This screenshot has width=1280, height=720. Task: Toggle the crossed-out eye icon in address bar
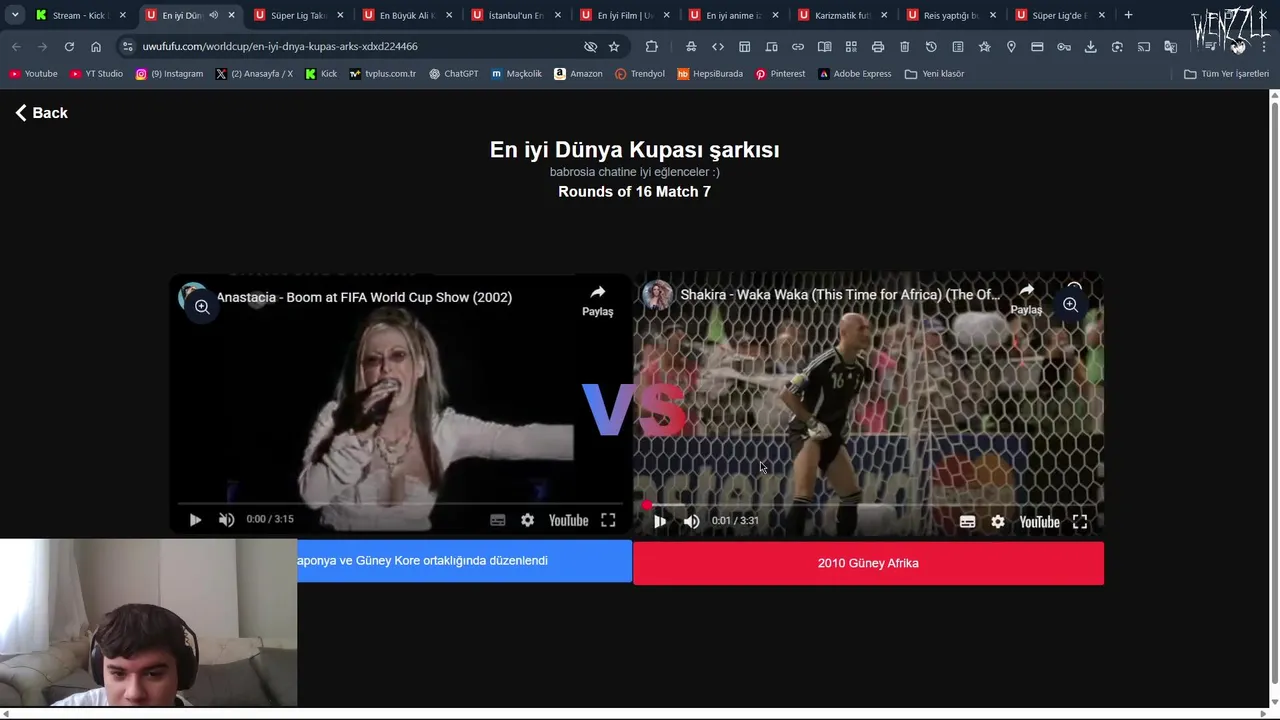pyautogui.click(x=590, y=46)
